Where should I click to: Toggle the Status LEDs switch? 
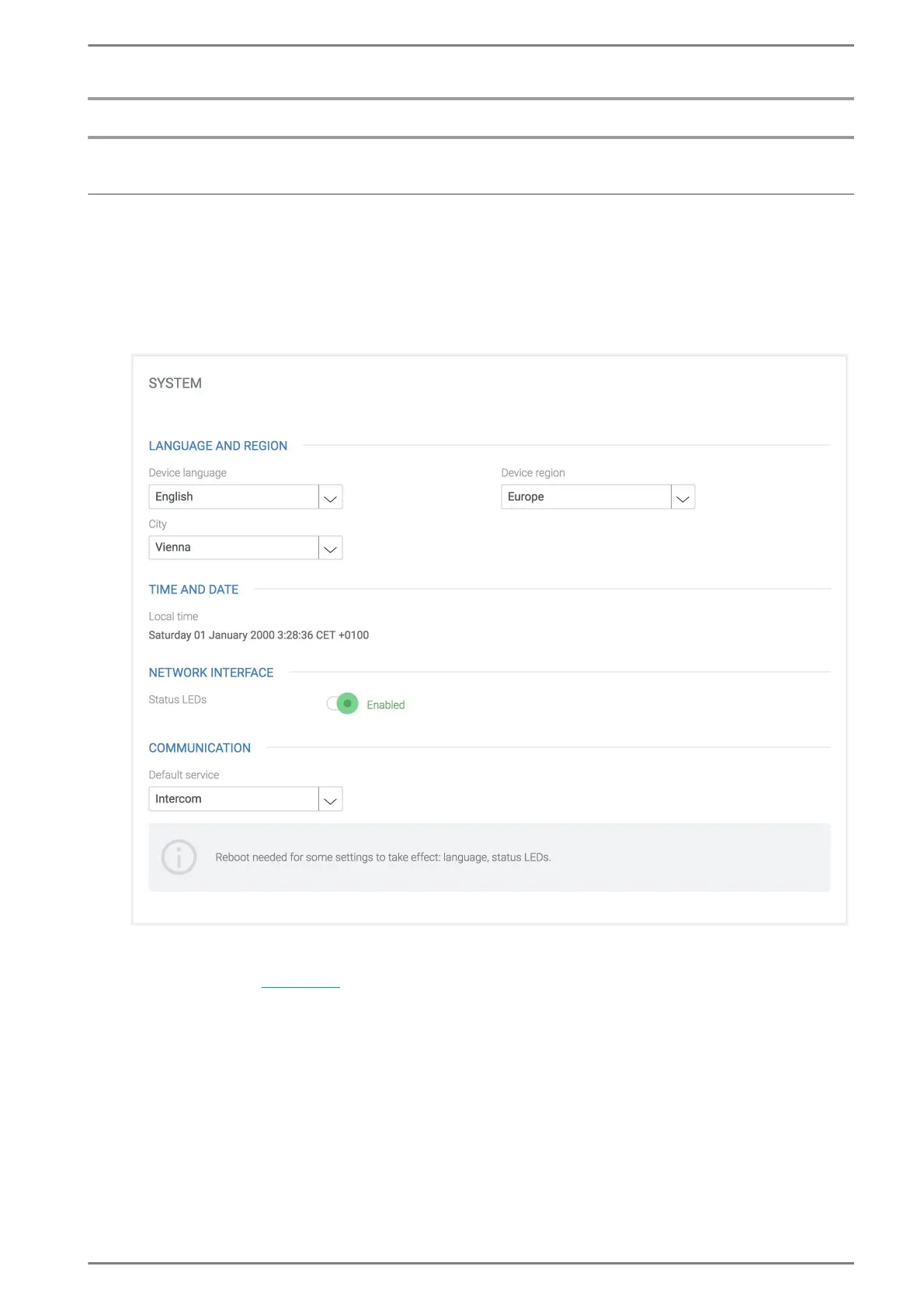click(x=342, y=704)
